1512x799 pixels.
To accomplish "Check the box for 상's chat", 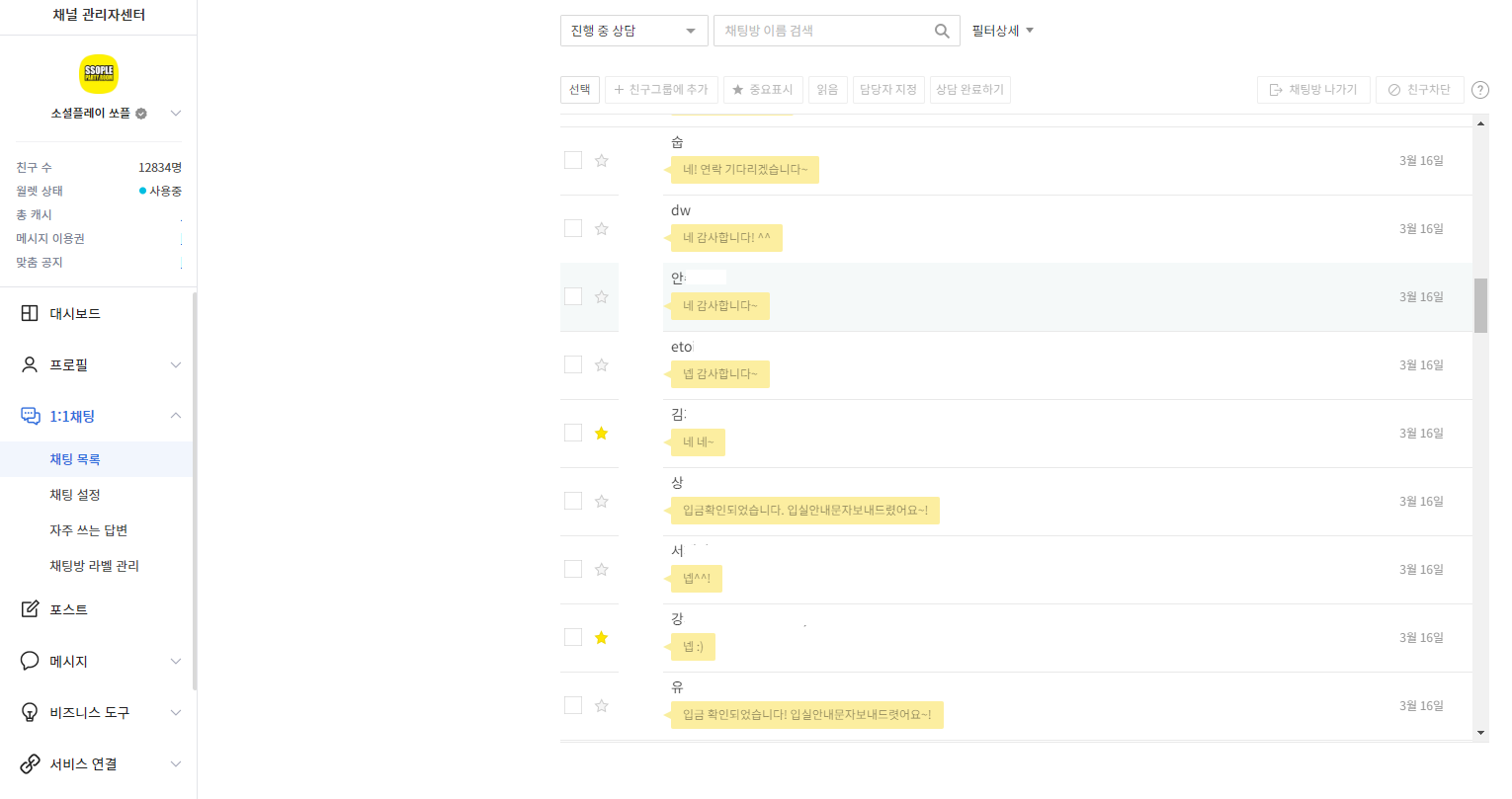I will pyautogui.click(x=573, y=501).
